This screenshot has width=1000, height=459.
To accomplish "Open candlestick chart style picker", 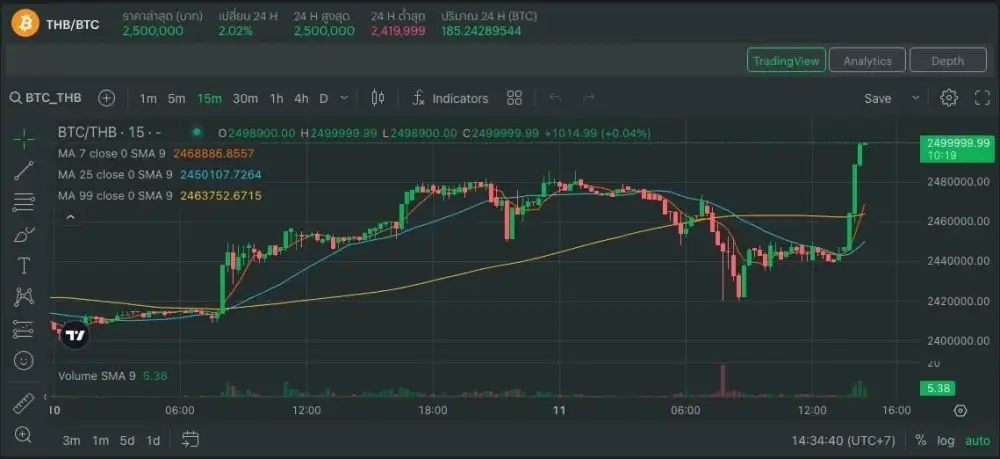I will (378, 98).
